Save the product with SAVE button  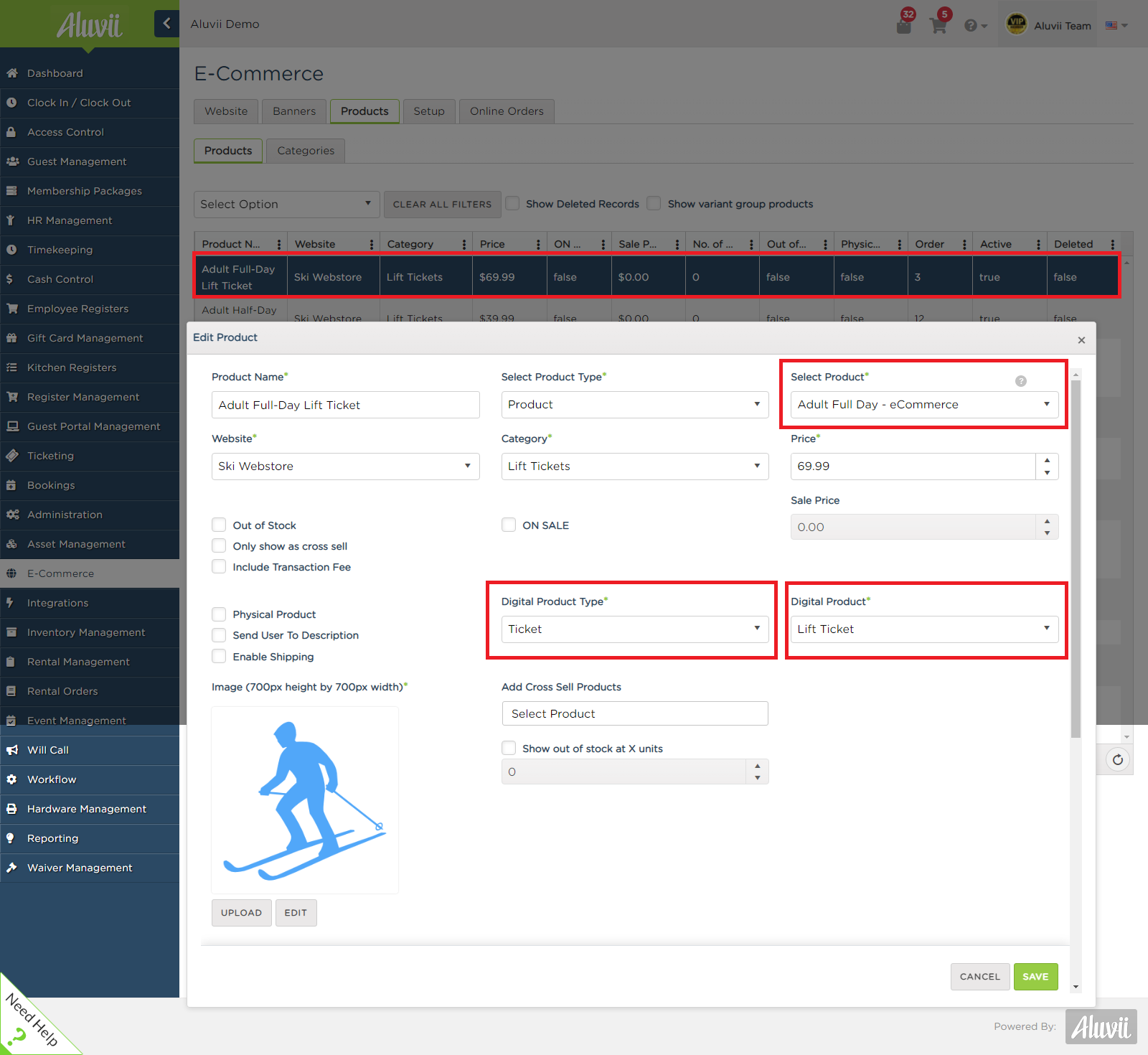click(1035, 977)
